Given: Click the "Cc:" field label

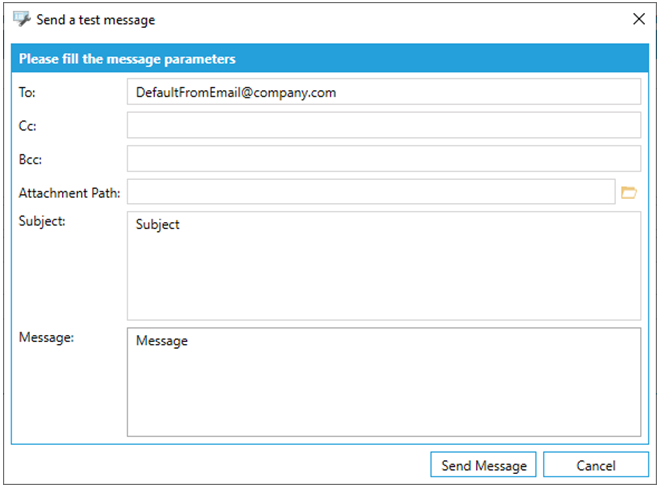Looking at the screenshot, I should [x=27, y=125].
